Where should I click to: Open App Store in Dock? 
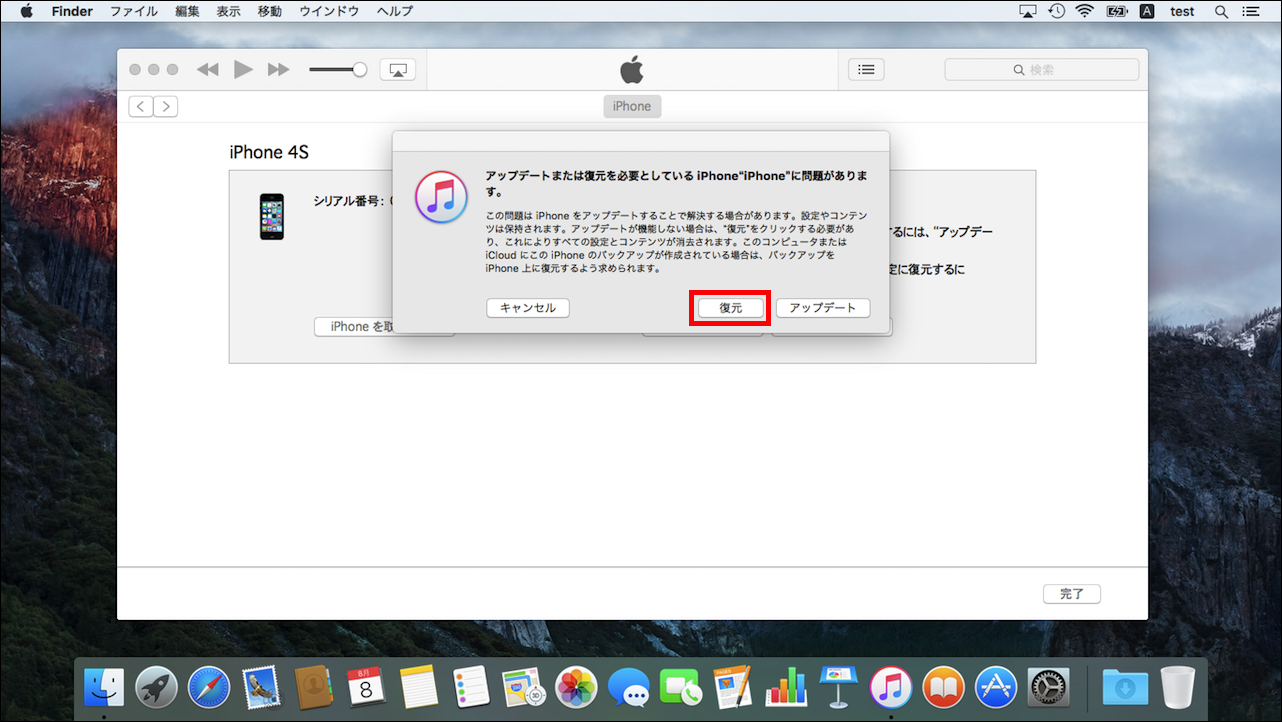tap(996, 687)
